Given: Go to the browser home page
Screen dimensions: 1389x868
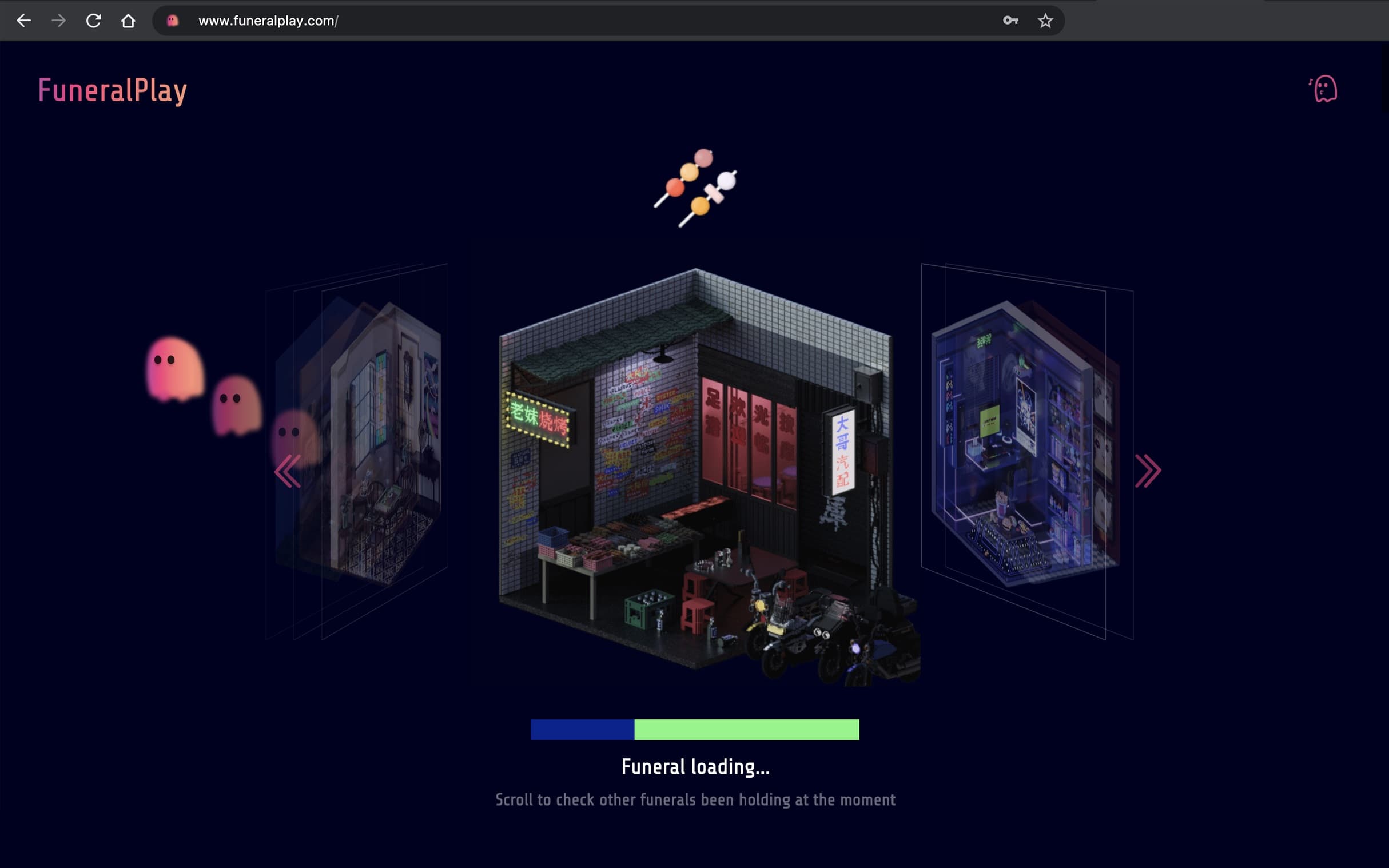Looking at the screenshot, I should click(x=128, y=21).
